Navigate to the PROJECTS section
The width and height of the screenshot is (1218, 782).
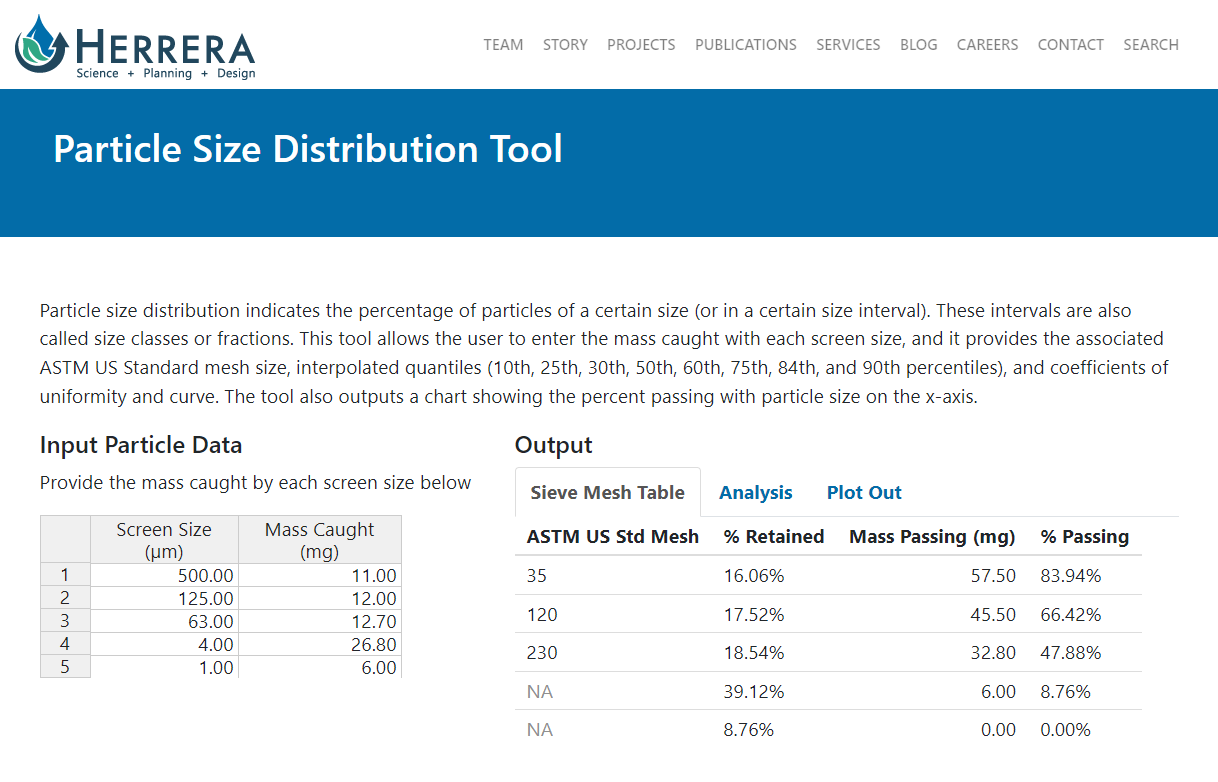640,44
